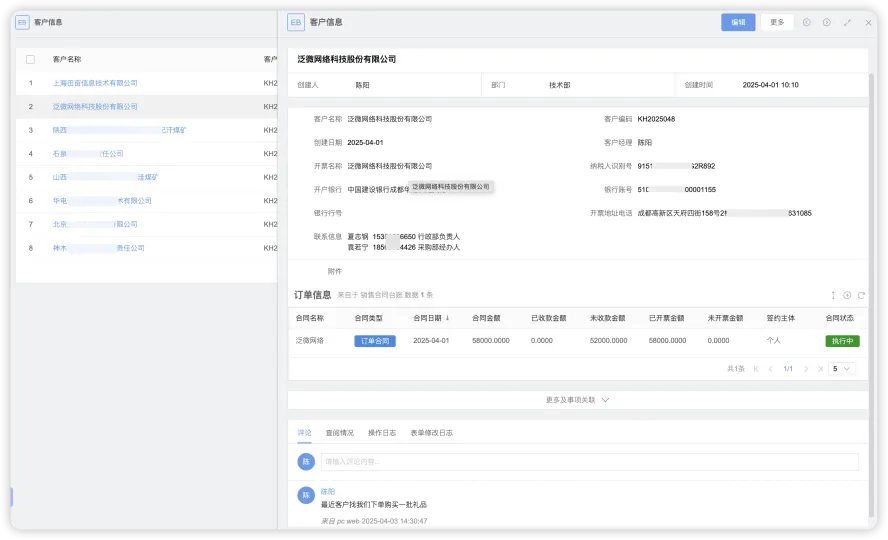Click the add (plus circle) icon in 订单信息

pos(847,295)
